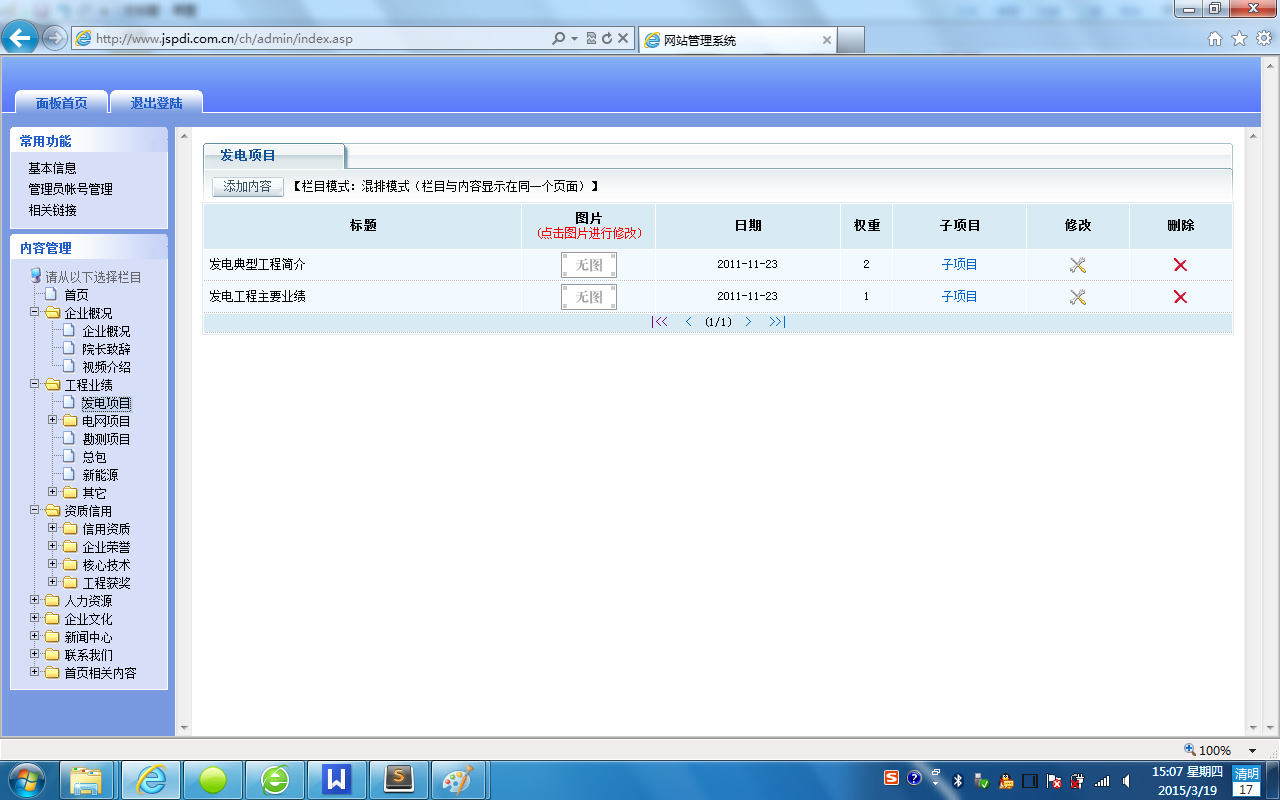Open the address bar search dropdown arrow
Viewport: 1280px width, 800px height.
tap(574, 39)
